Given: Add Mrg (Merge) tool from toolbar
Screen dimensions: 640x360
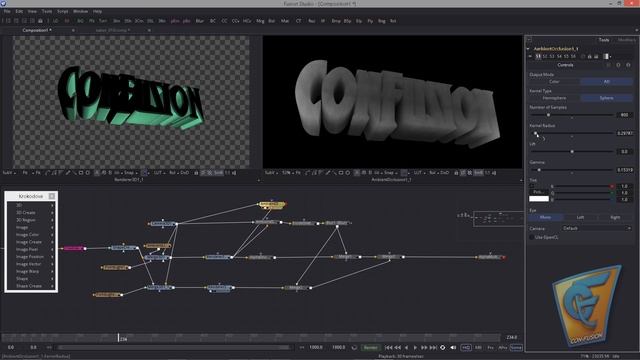Looking at the screenshot, I should click(x=260, y=21).
